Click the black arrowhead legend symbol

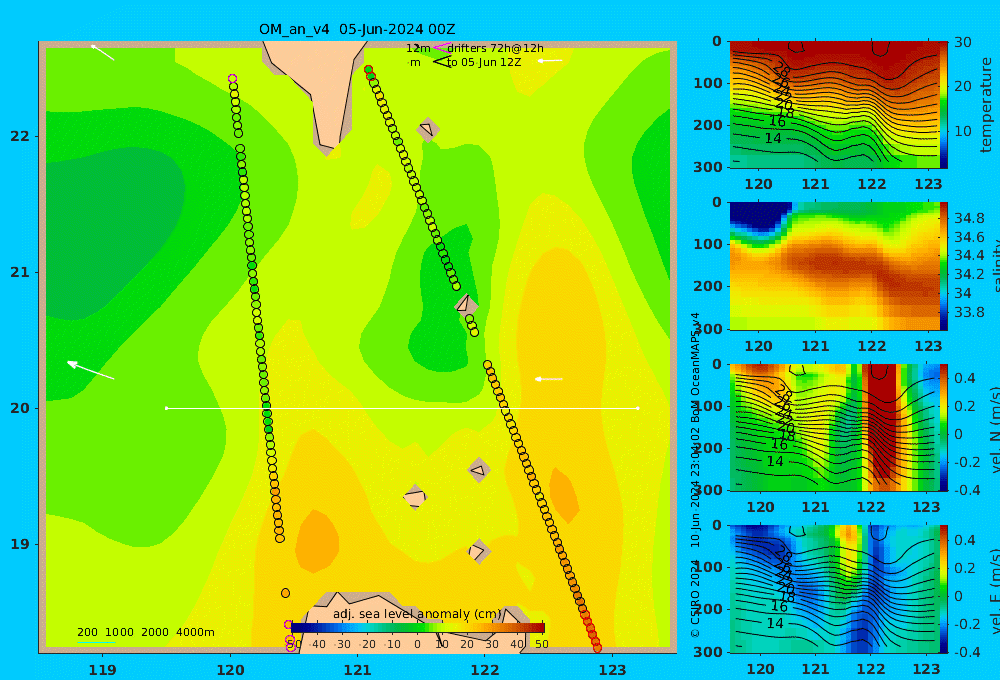[x=441, y=62]
